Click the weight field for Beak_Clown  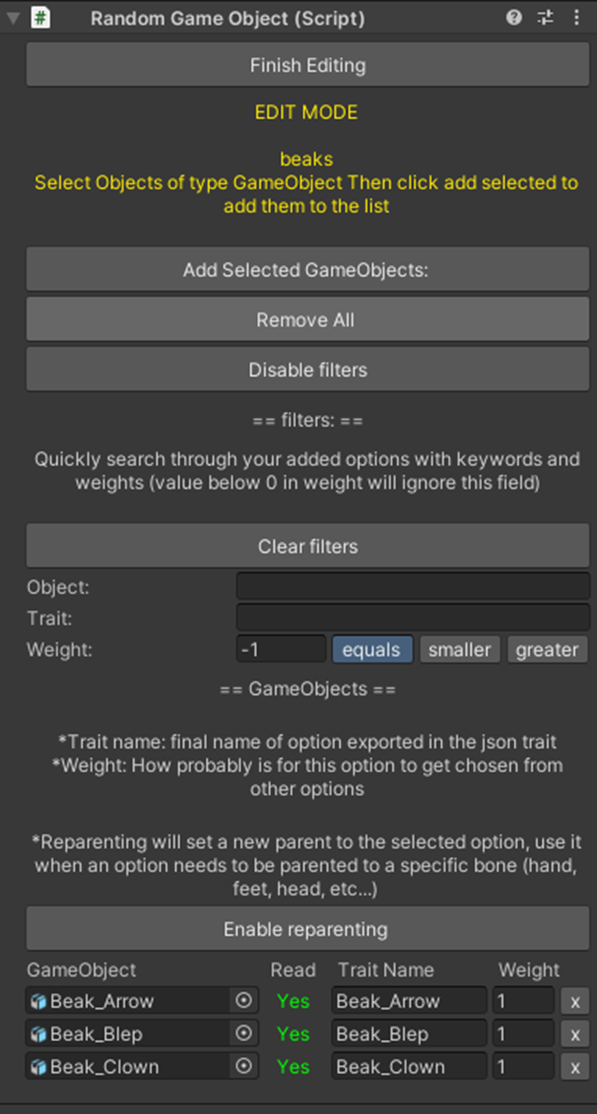tap(524, 1066)
